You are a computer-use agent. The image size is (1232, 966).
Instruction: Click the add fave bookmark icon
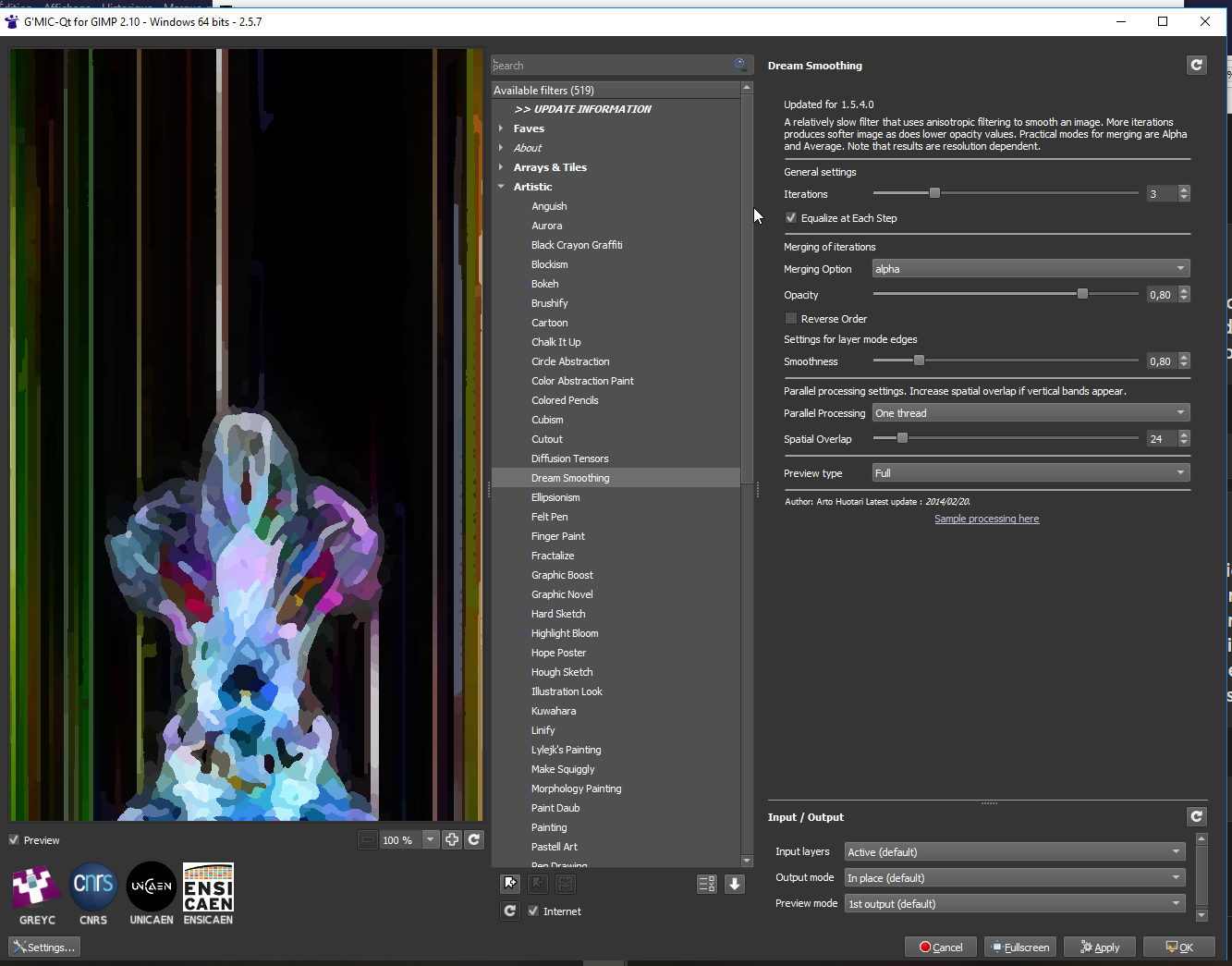click(x=510, y=884)
